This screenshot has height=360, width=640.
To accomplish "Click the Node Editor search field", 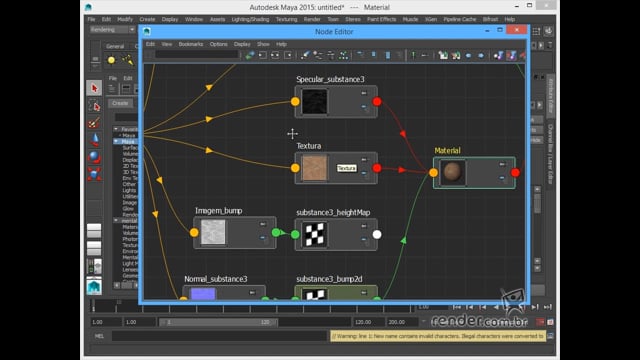I will pos(197,55).
